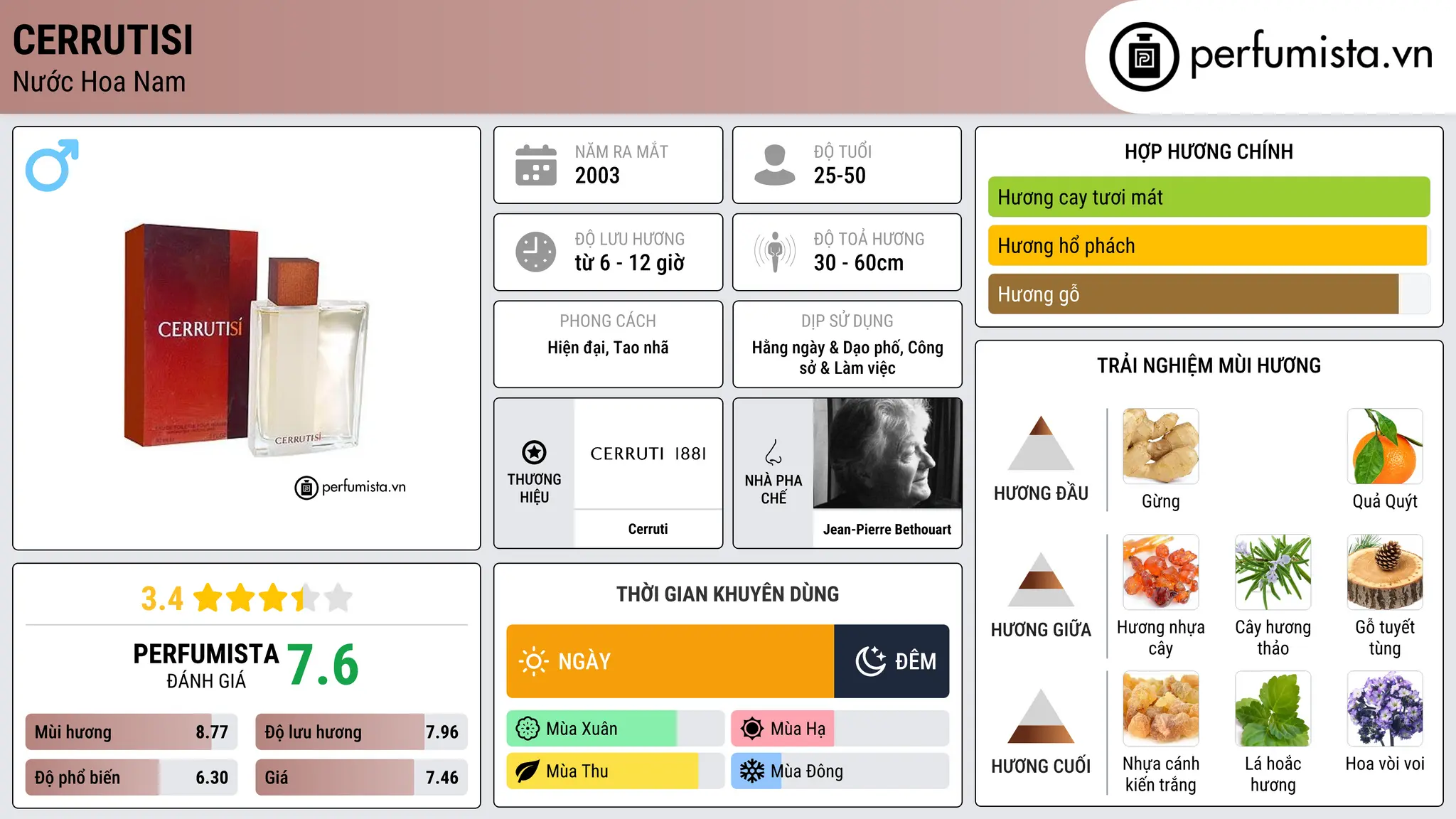This screenshot has height=819, width=1456.
Task: Click the CERRUTISI title heading
Action: (103, 40)
